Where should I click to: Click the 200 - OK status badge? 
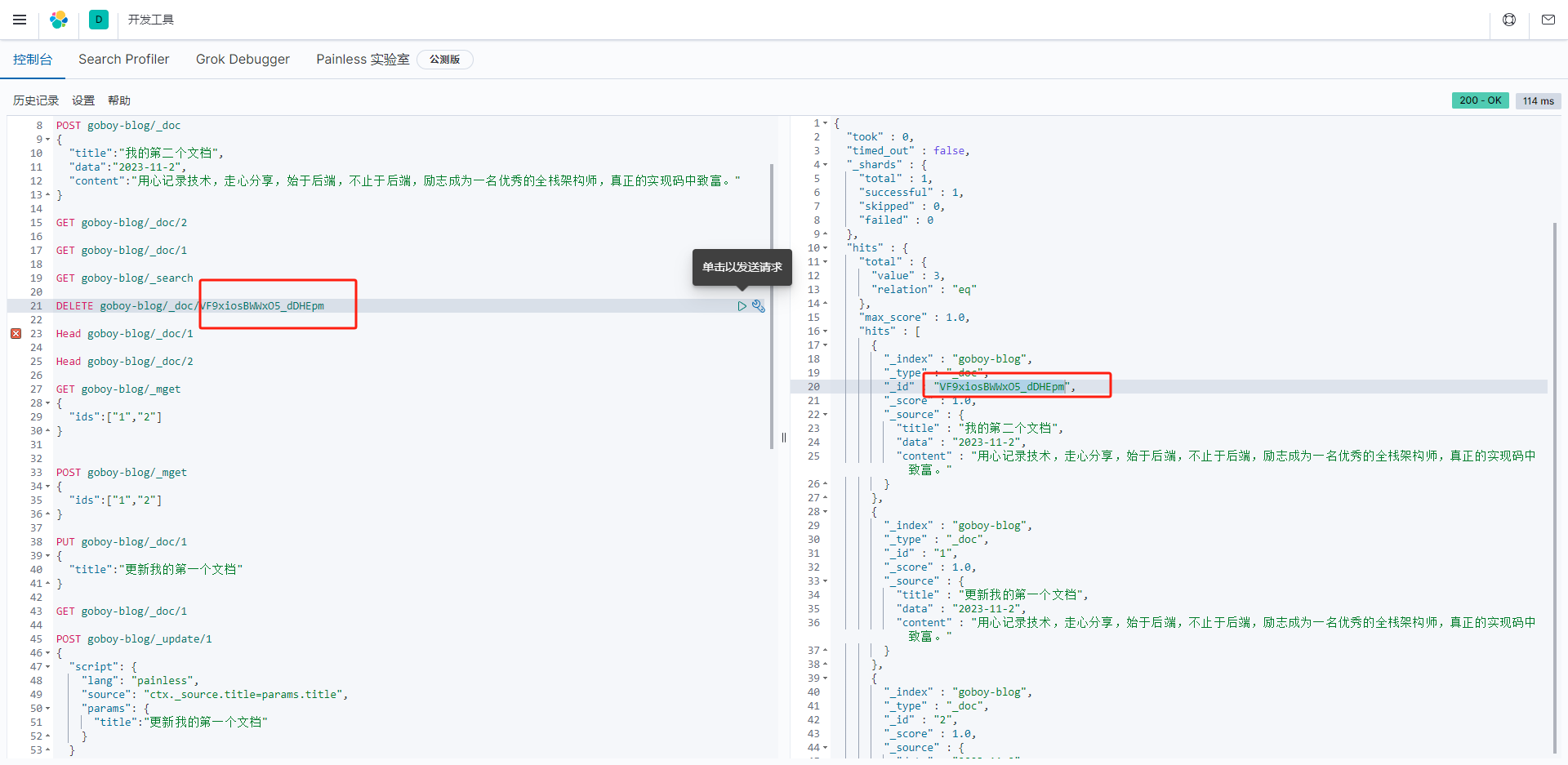1481,100
